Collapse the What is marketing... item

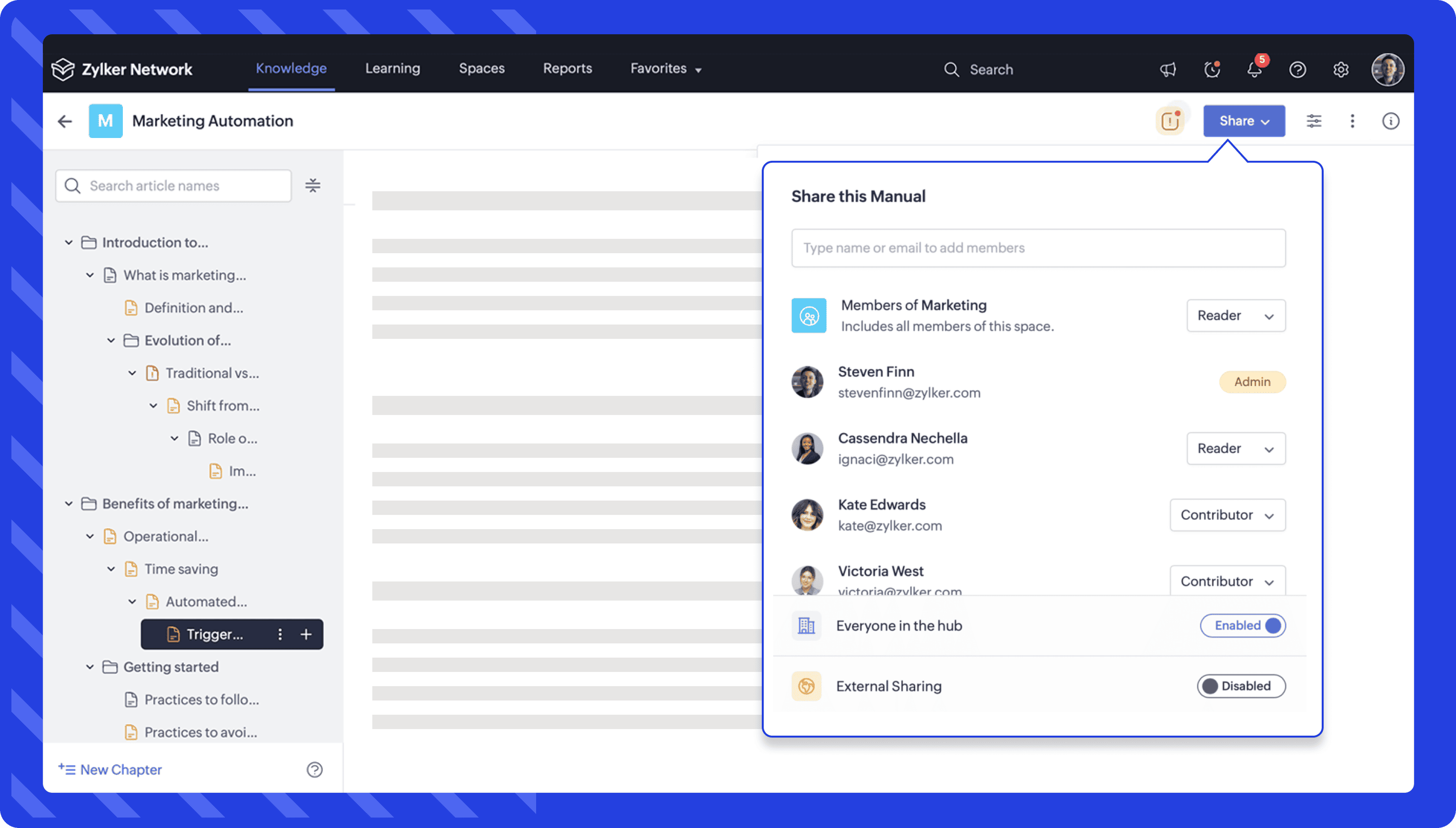90,275
